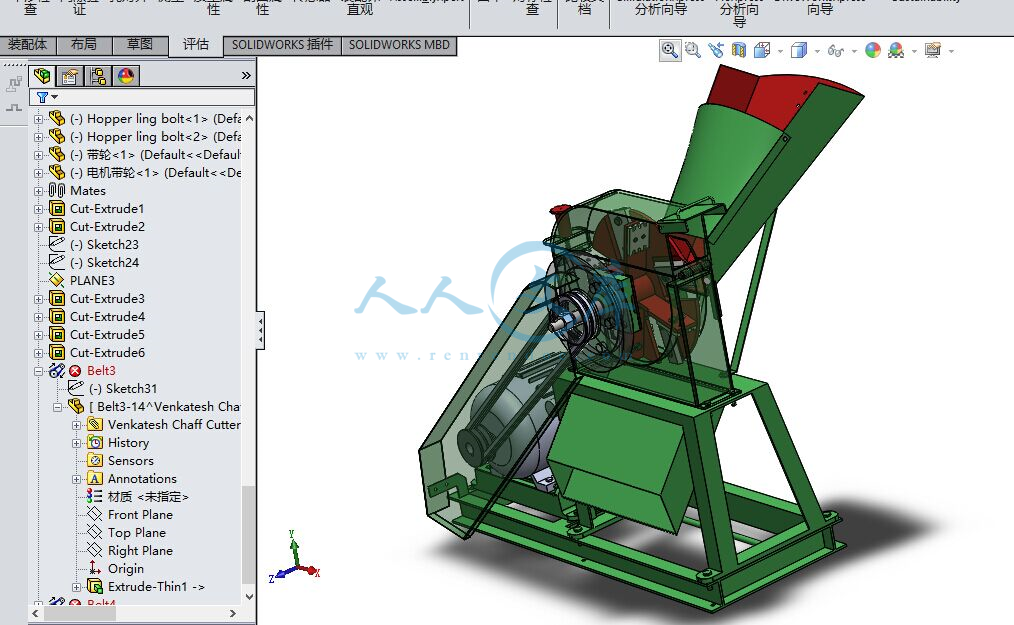Click the Sensors folder icon
This screenshot has width=1014, height=625.
click(x=95, y=461)
